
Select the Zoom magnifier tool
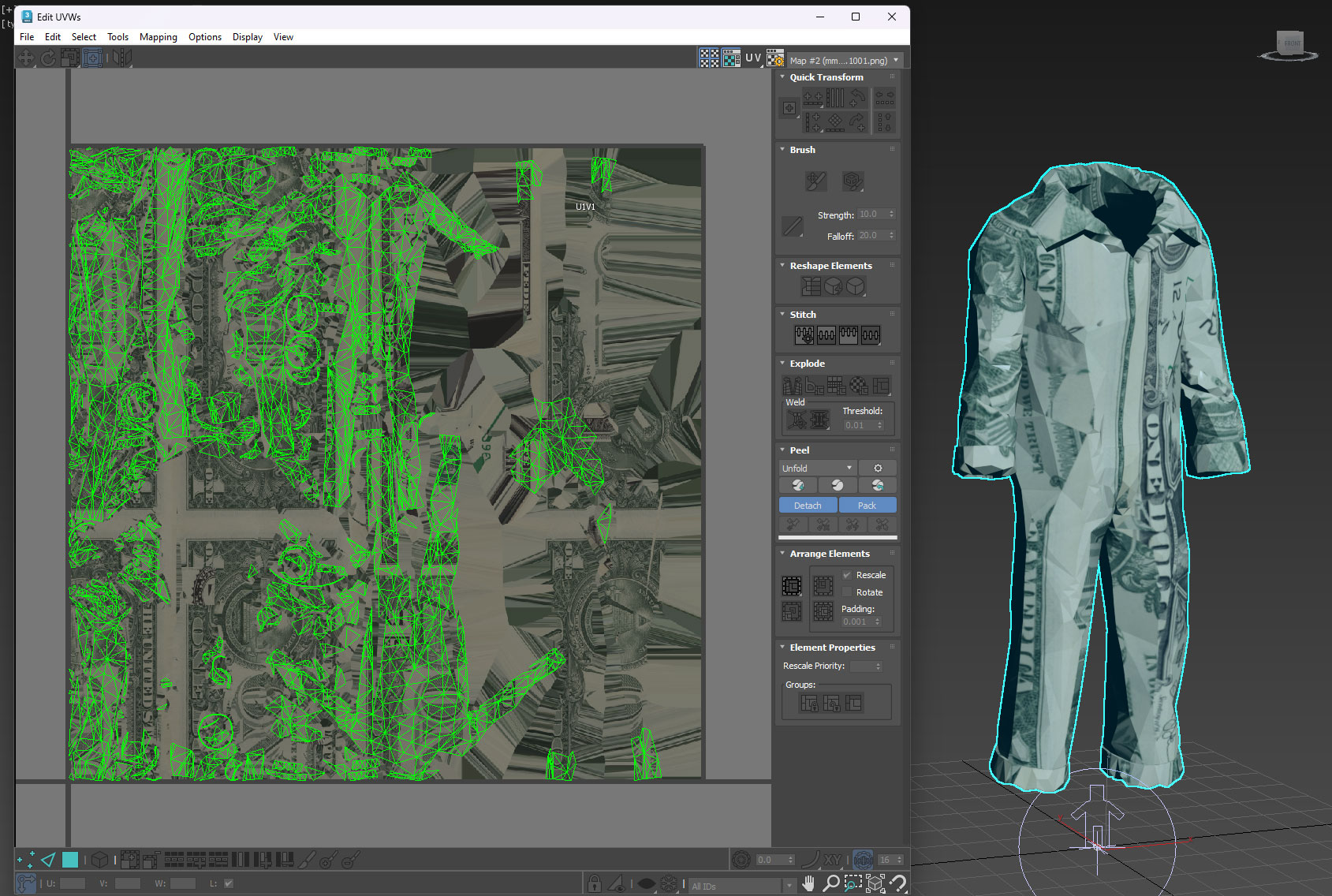[830, 883]
